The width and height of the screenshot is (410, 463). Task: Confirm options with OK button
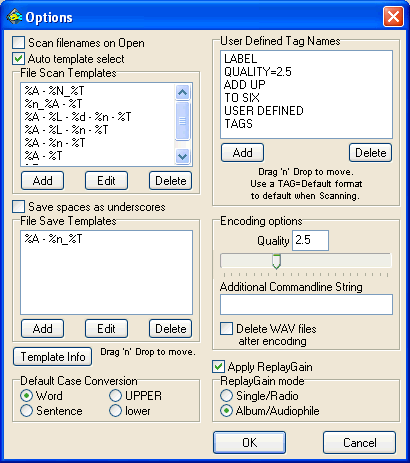click(x=249, y=443)
